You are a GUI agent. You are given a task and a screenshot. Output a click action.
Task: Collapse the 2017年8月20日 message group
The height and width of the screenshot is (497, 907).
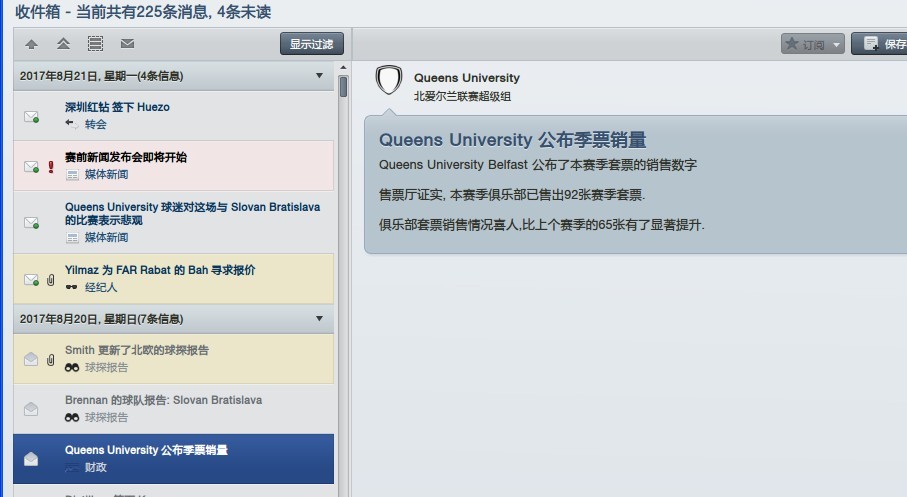(319, 319)
